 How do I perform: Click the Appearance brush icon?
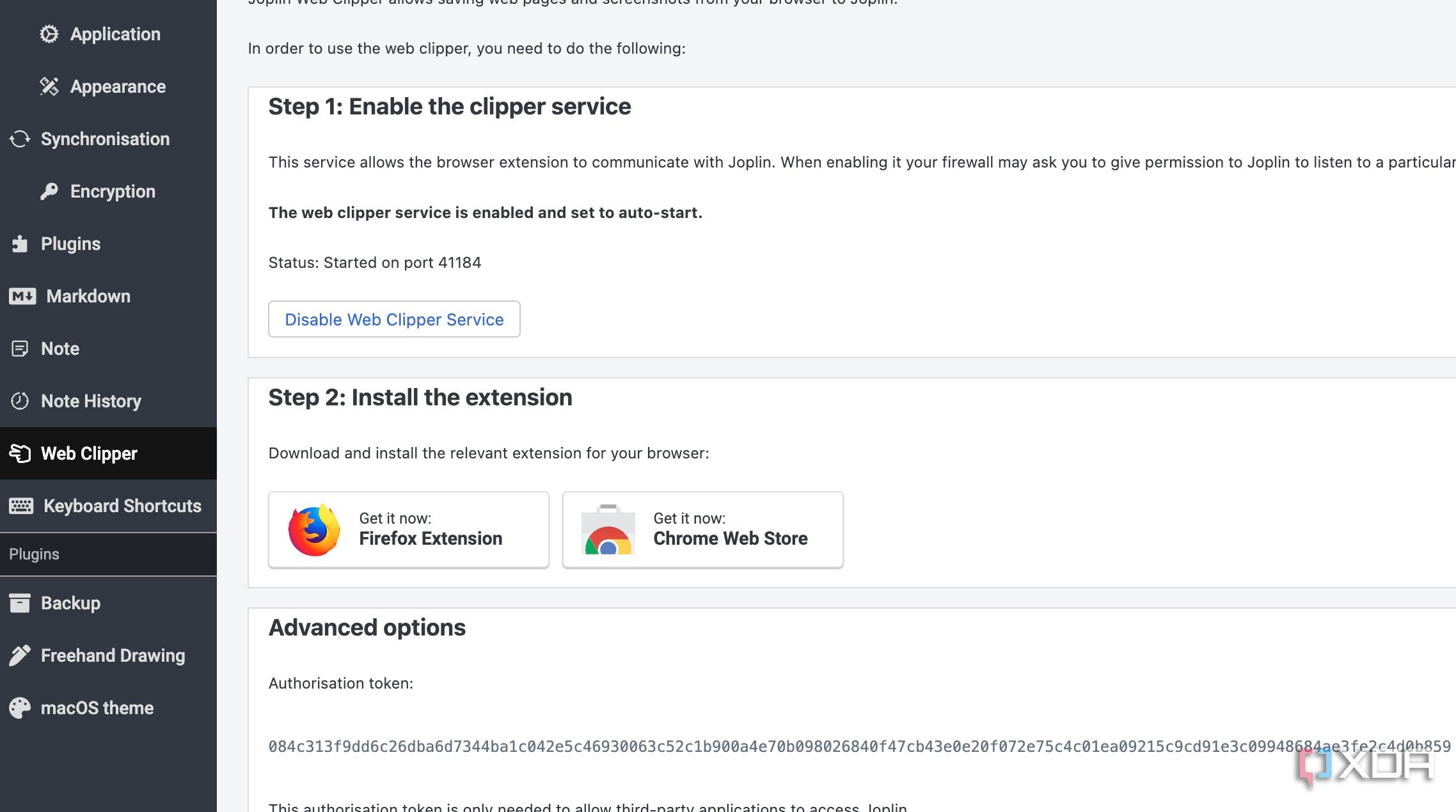(x=49, y=86)
